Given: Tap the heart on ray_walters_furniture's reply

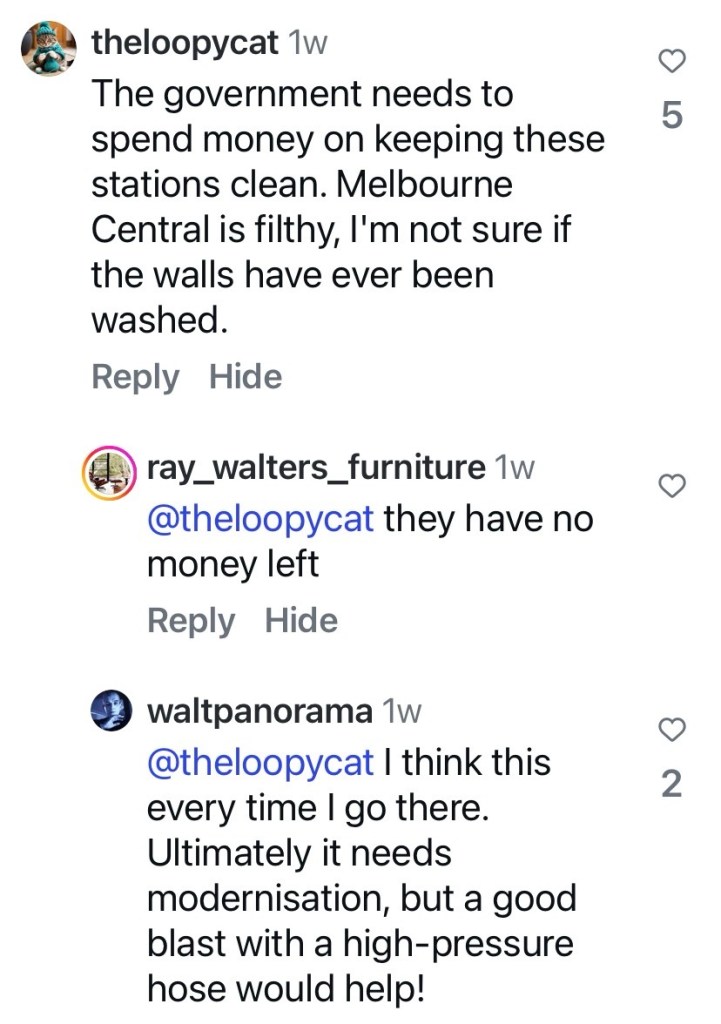Looking at the screenshot, I should [674, 486].
